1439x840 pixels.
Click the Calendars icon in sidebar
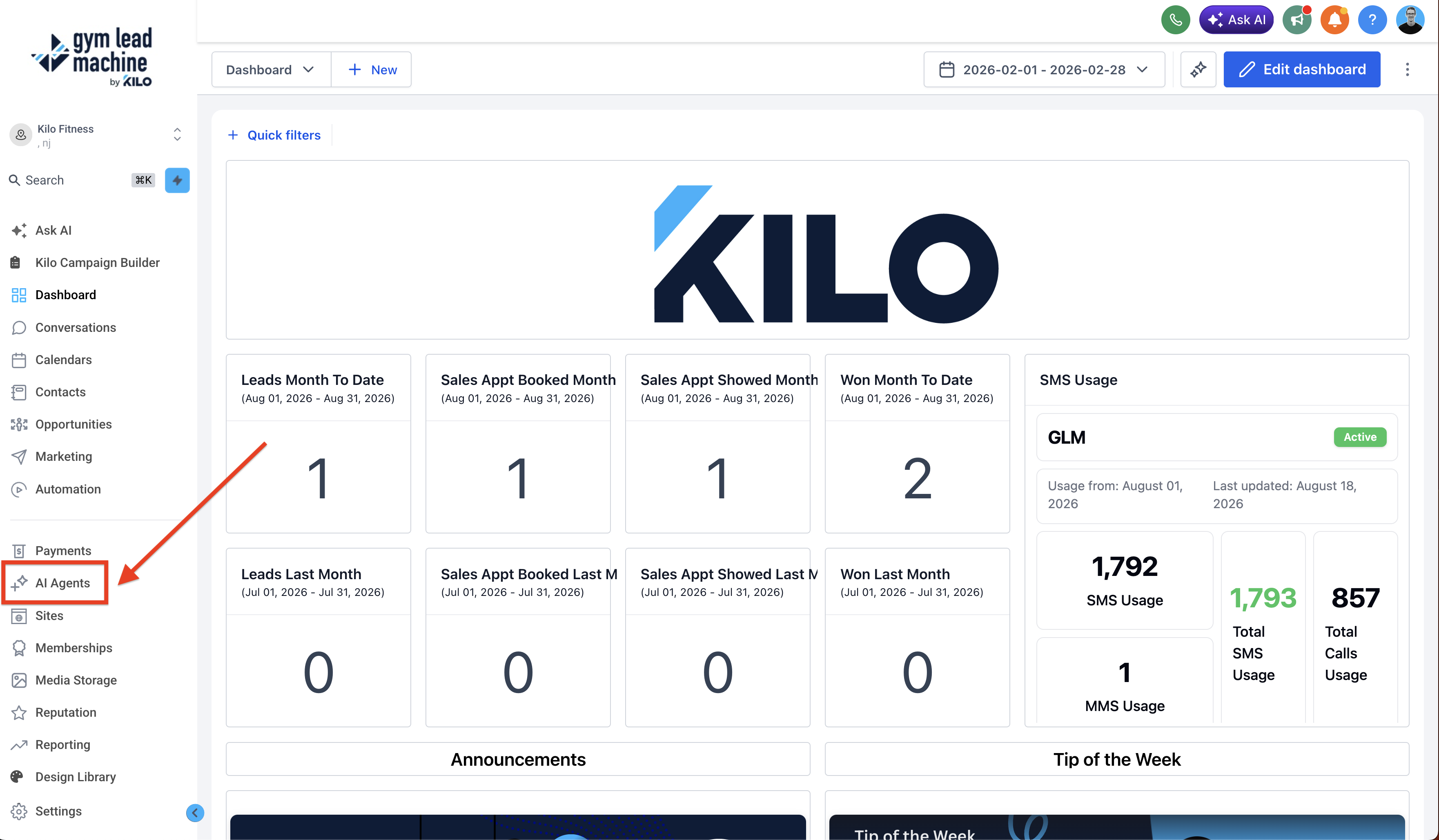tap(19, 360)
